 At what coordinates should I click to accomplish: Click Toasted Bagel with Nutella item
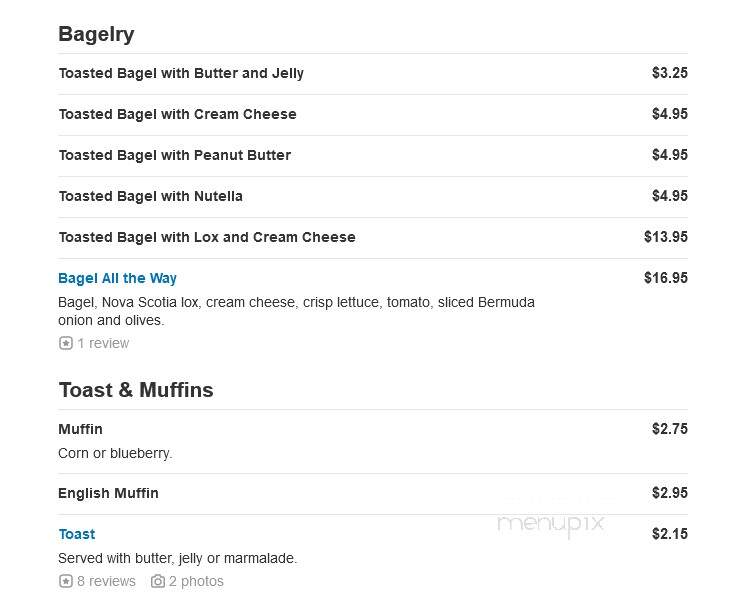(150, 196)
